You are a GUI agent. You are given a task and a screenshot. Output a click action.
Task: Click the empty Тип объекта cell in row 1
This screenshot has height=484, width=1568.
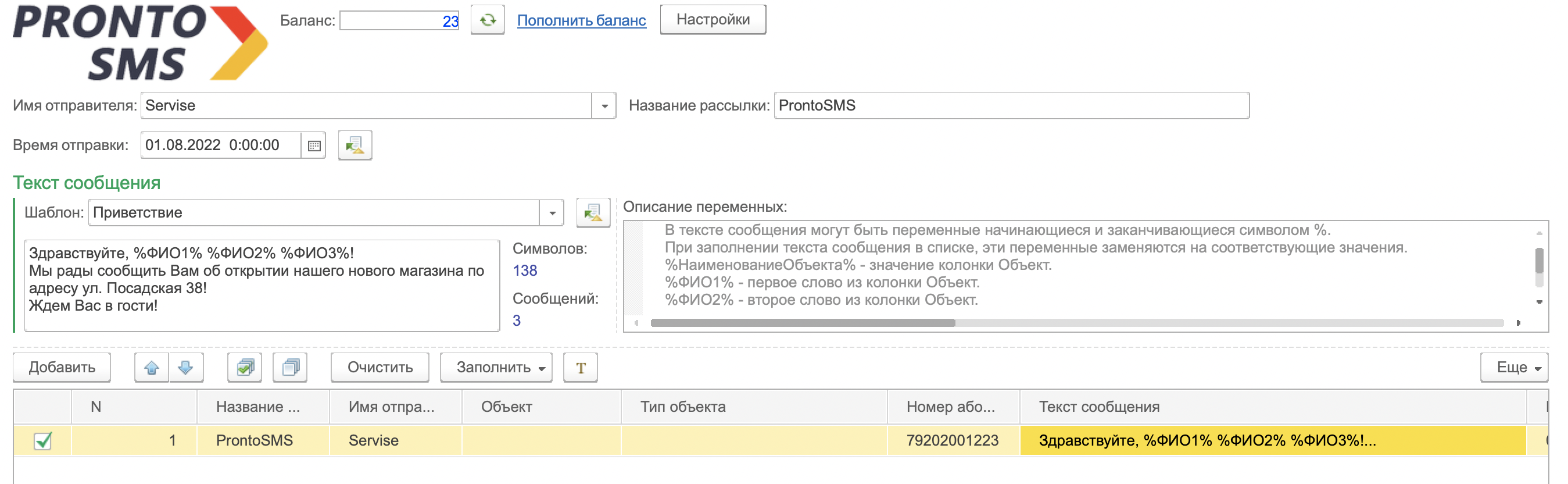click(x=754, y=441)
